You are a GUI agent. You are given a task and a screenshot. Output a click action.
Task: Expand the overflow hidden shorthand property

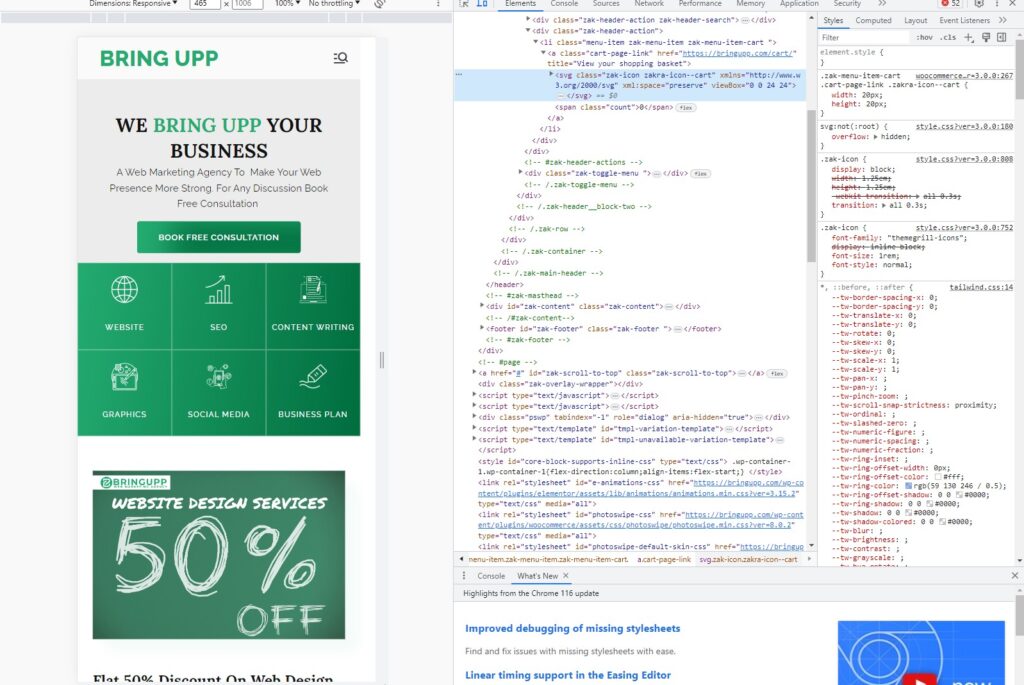click(x=876, y=137)
